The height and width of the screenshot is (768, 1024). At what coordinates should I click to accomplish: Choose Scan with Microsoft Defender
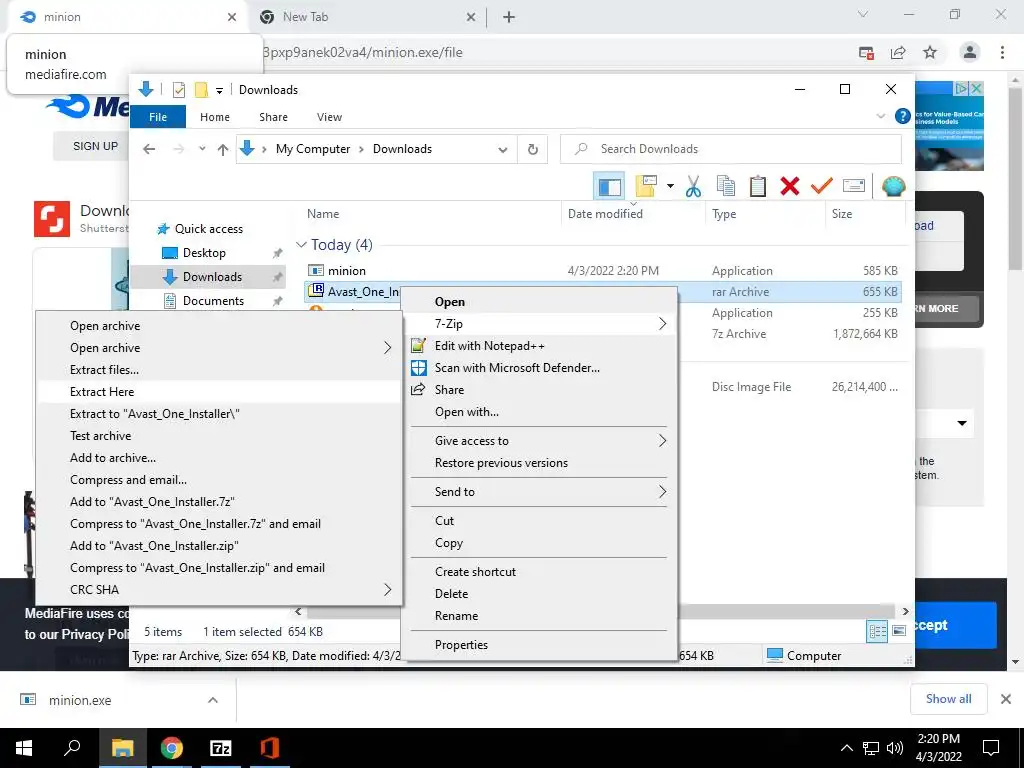coord(539,368)
